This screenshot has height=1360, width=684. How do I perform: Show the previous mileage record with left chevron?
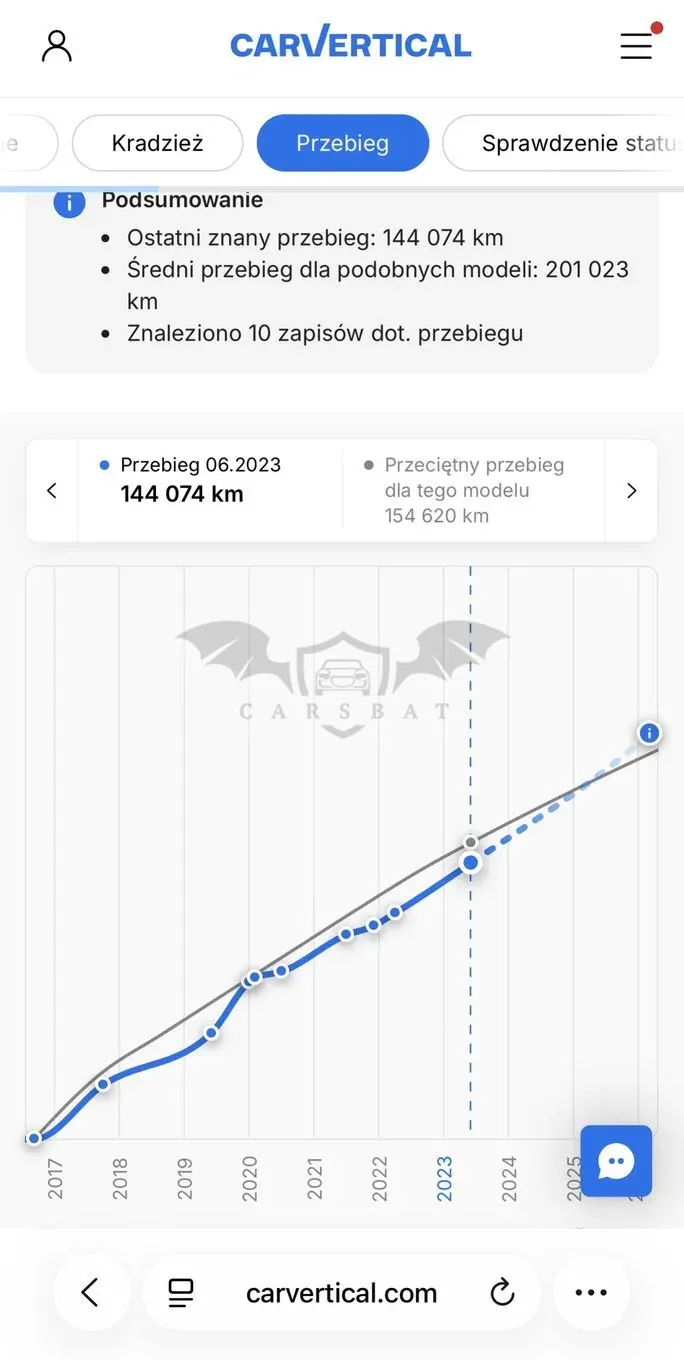pyautogui.click(x=52, y=491)
